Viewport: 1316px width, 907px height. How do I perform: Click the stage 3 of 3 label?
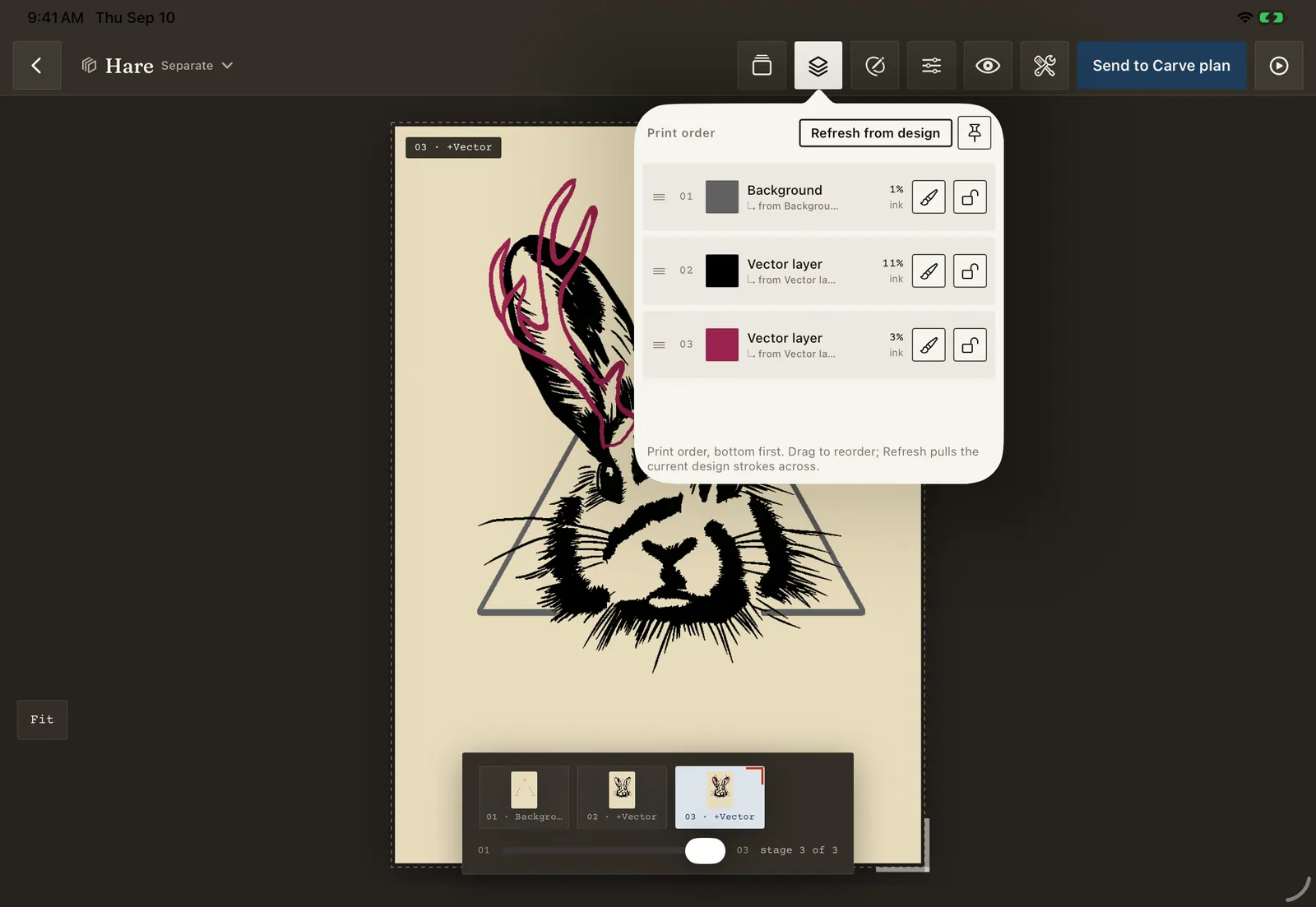click(799, 850)
